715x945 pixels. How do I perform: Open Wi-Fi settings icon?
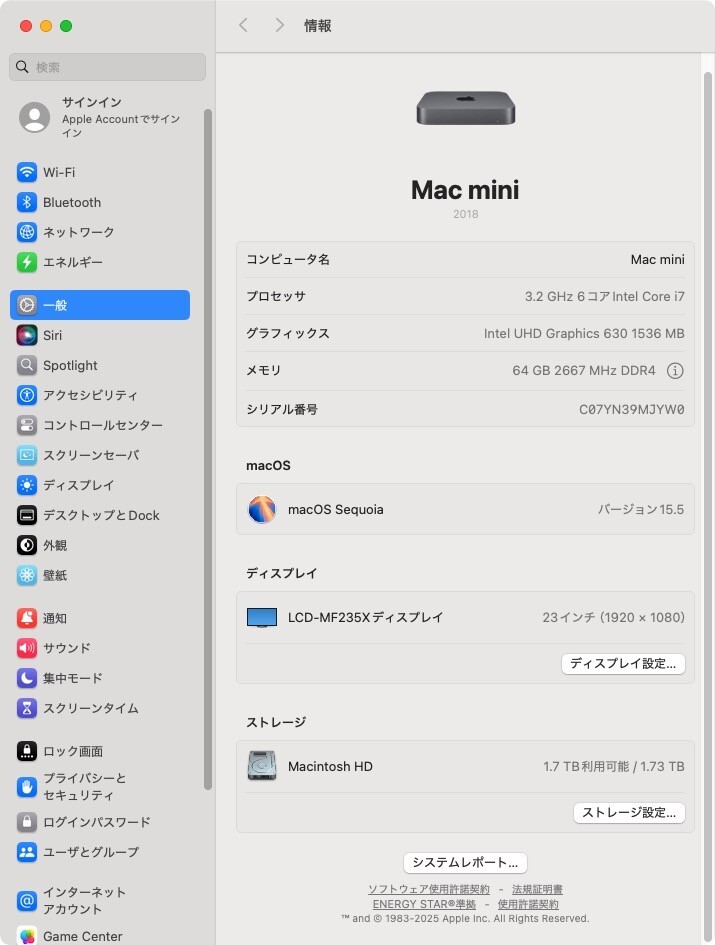click(x=27, y=172)
